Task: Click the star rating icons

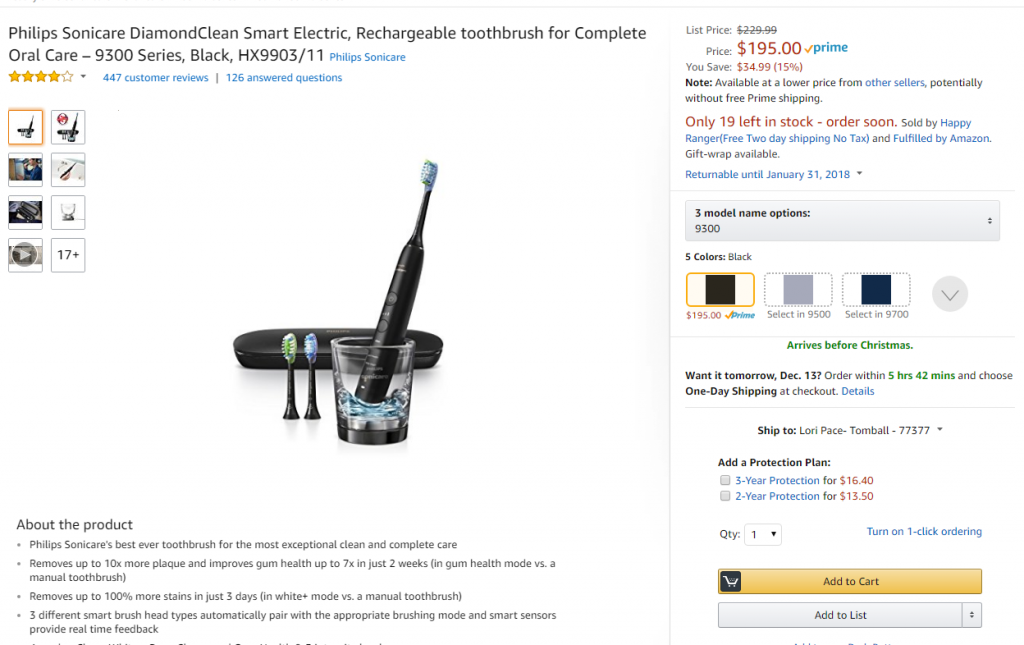Action: [41, 77]
